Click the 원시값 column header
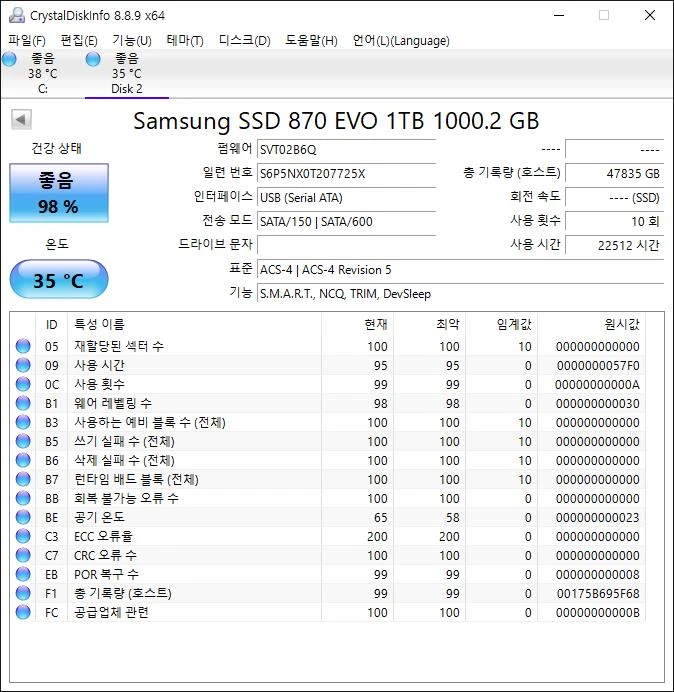 coord(591,325)
